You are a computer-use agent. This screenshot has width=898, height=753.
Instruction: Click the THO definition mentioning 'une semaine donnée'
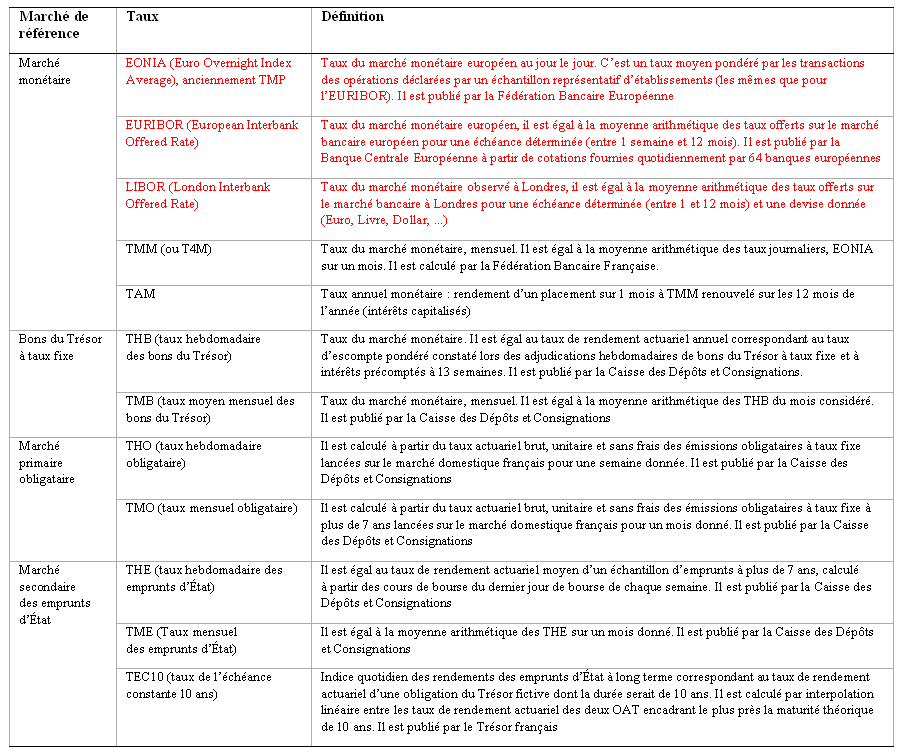[590, 462]
